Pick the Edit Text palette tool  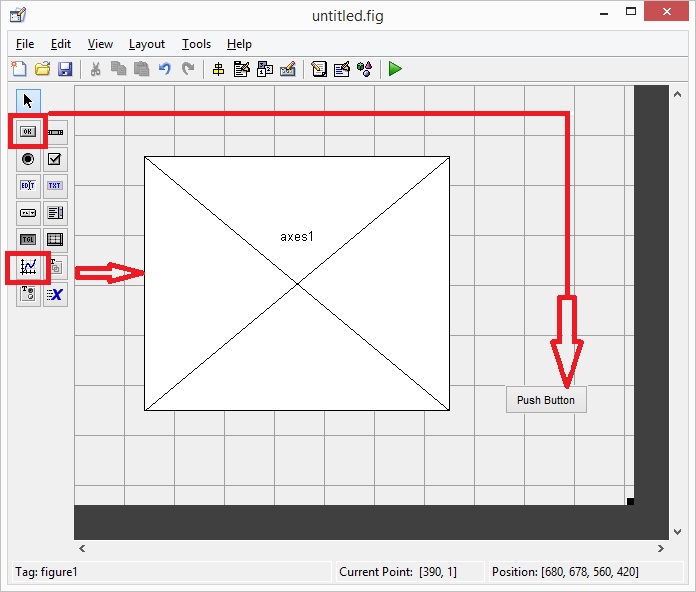28,185
